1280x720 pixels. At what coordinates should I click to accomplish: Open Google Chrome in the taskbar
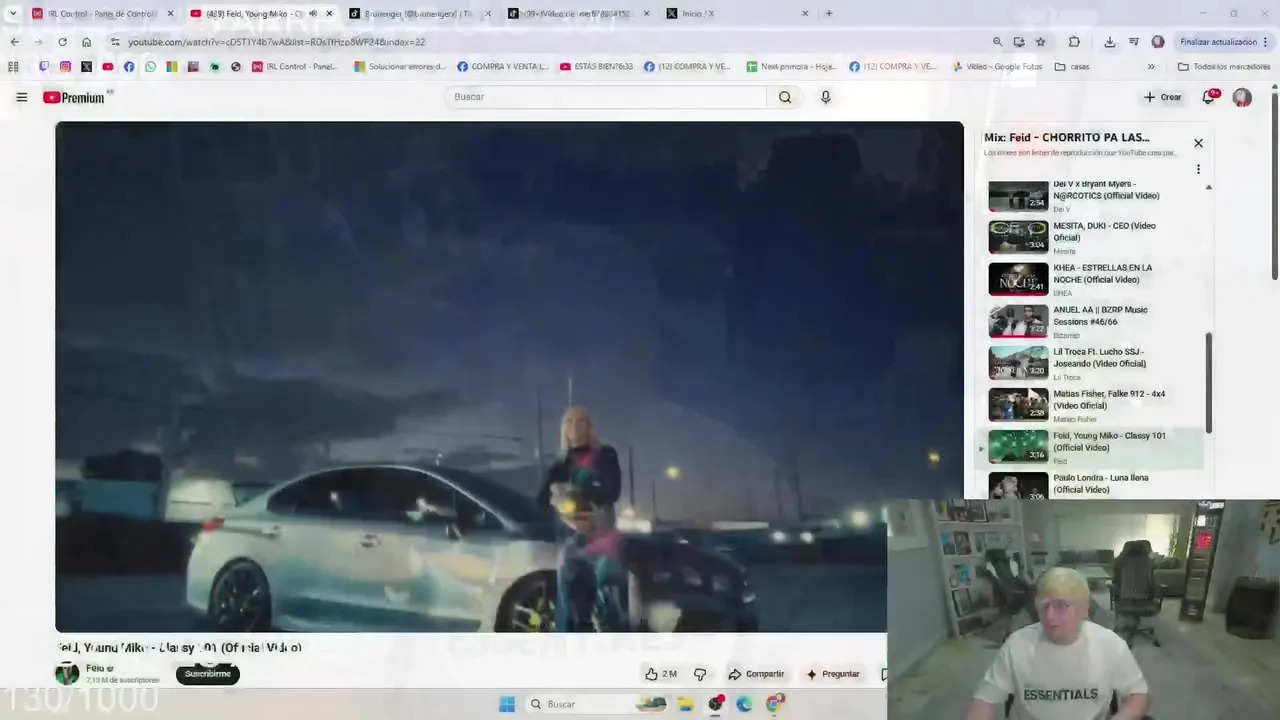pos(775,704)
